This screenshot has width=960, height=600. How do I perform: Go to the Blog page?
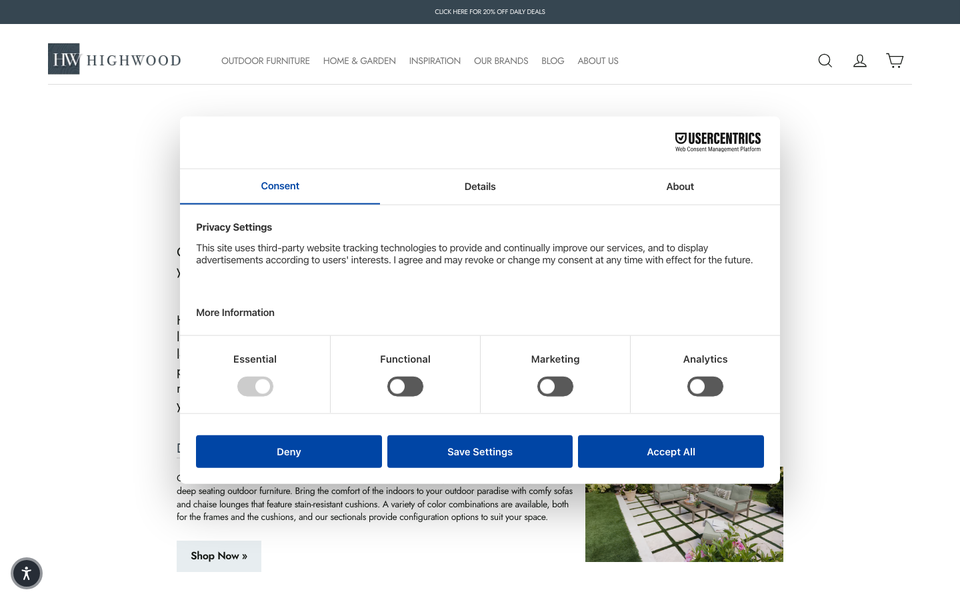[x=552, y=61]
